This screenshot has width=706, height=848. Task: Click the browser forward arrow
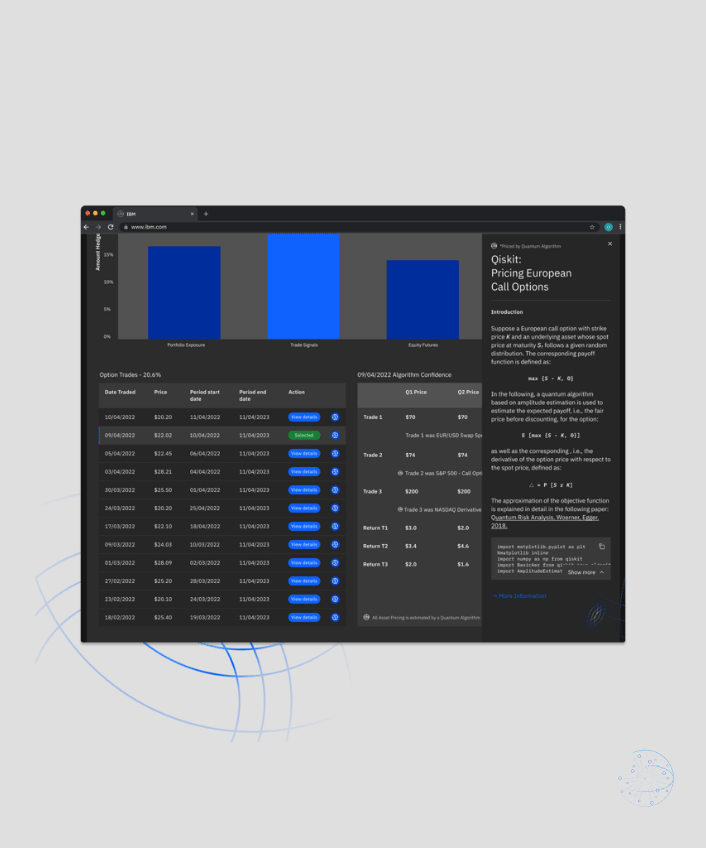98,227
